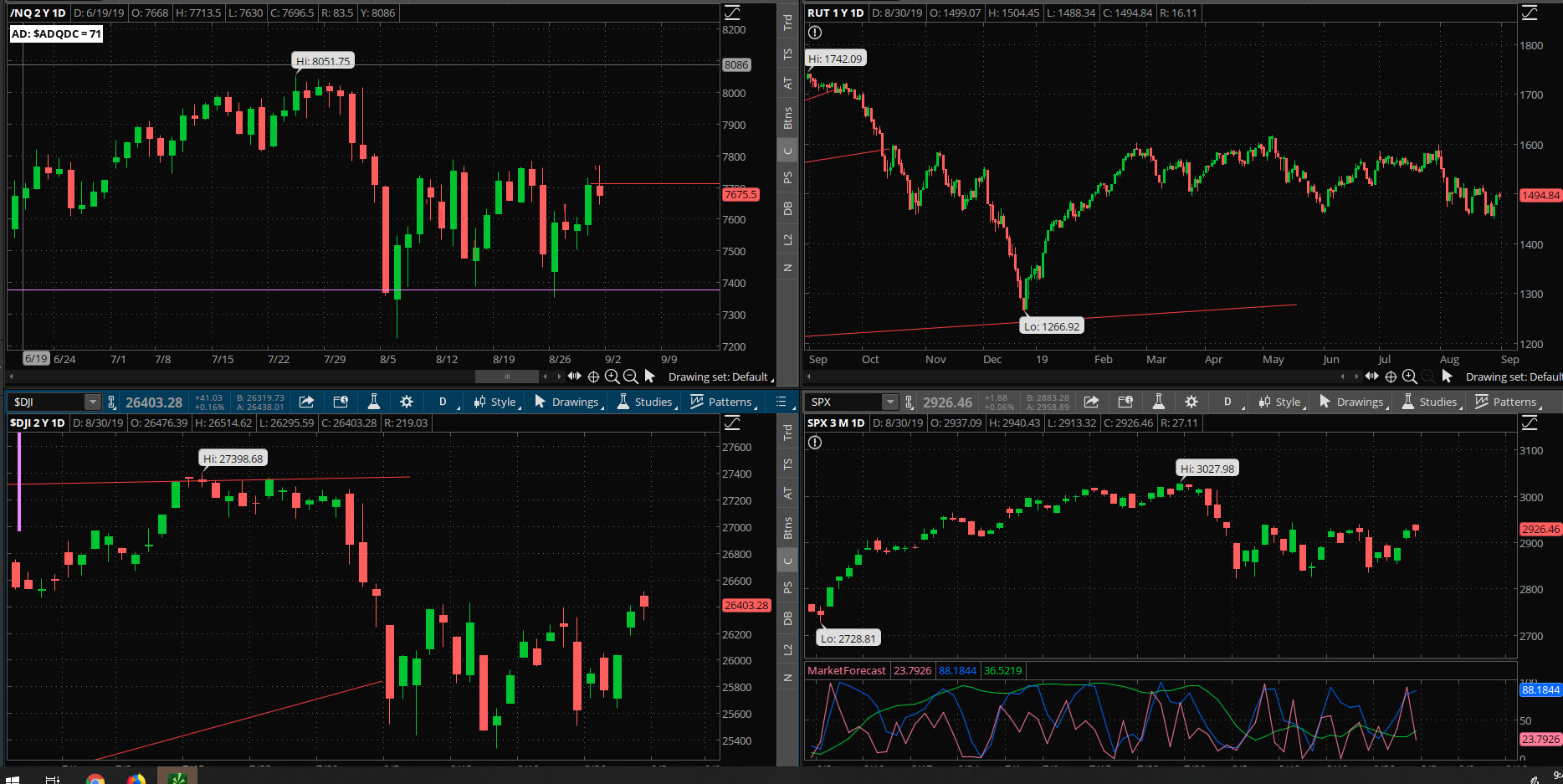Click the chart mode icon at the RUT header's right end
Screen dimensions: 1563x784
click(1530, 13)
